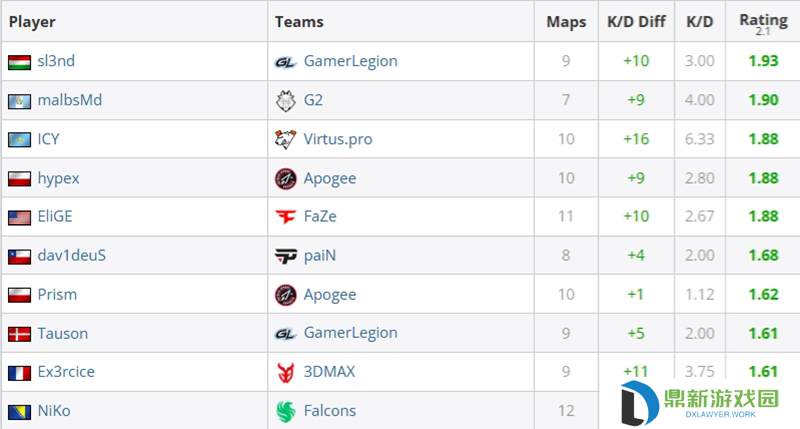
Task: Sort table by Player column header
Action: click(32, 22)
